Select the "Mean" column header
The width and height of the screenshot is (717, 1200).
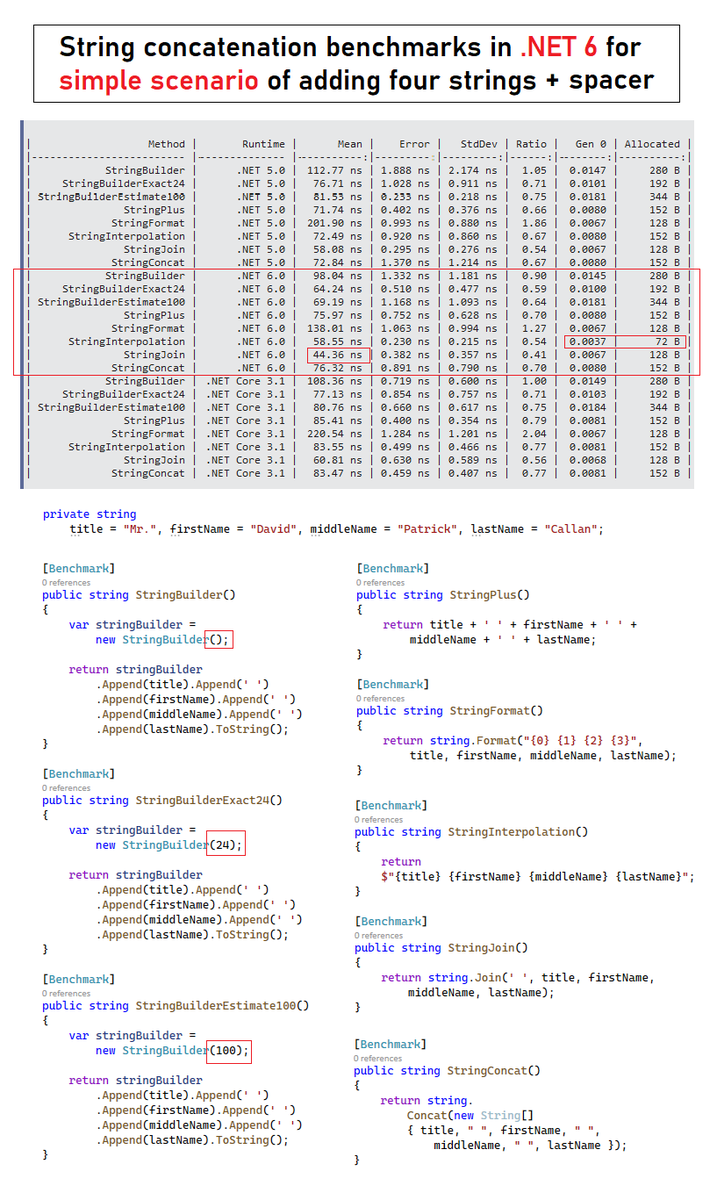[x=350, y=144]
